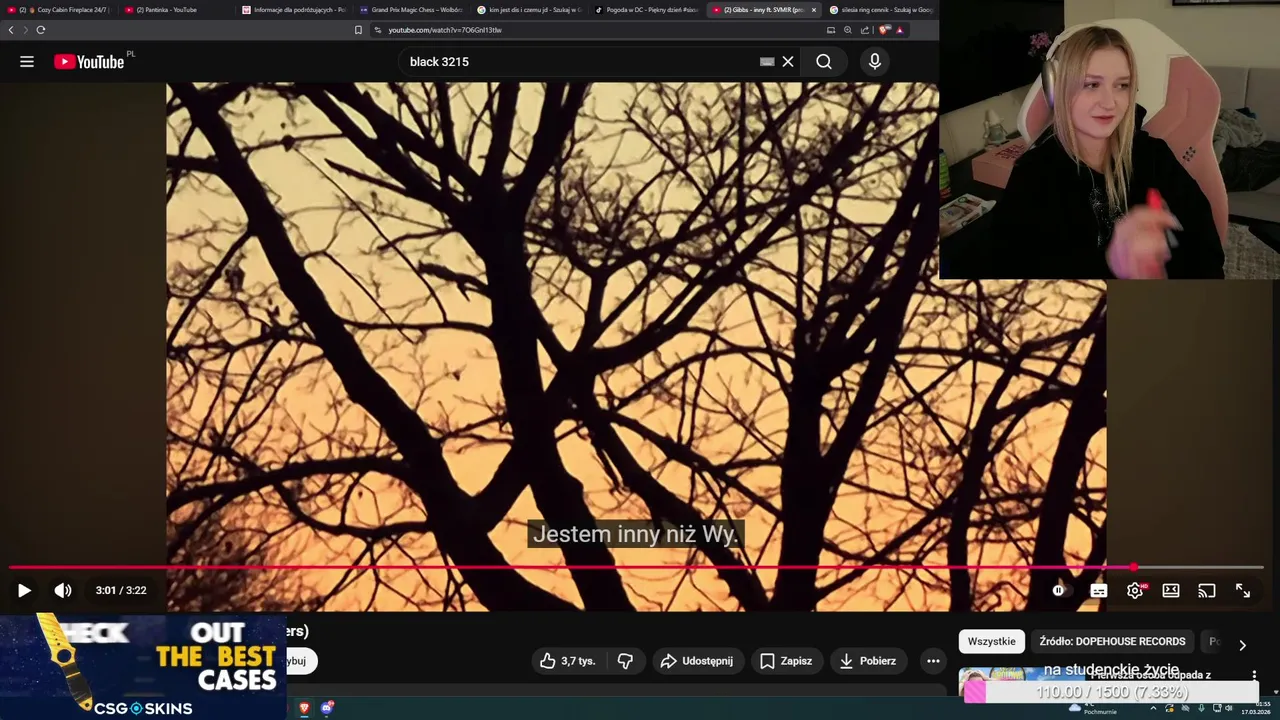Dislike the video with thumbs down
The height and width of the screenshot is (720, 1280).
[x=625, y=661]
